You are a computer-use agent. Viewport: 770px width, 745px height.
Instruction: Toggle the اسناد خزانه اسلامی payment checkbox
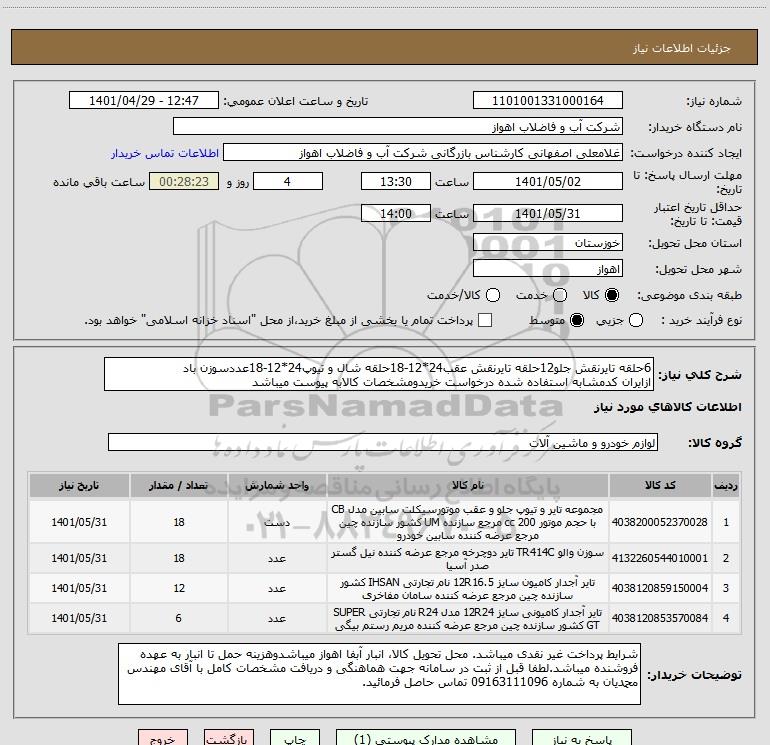click(x=485, y=320)
